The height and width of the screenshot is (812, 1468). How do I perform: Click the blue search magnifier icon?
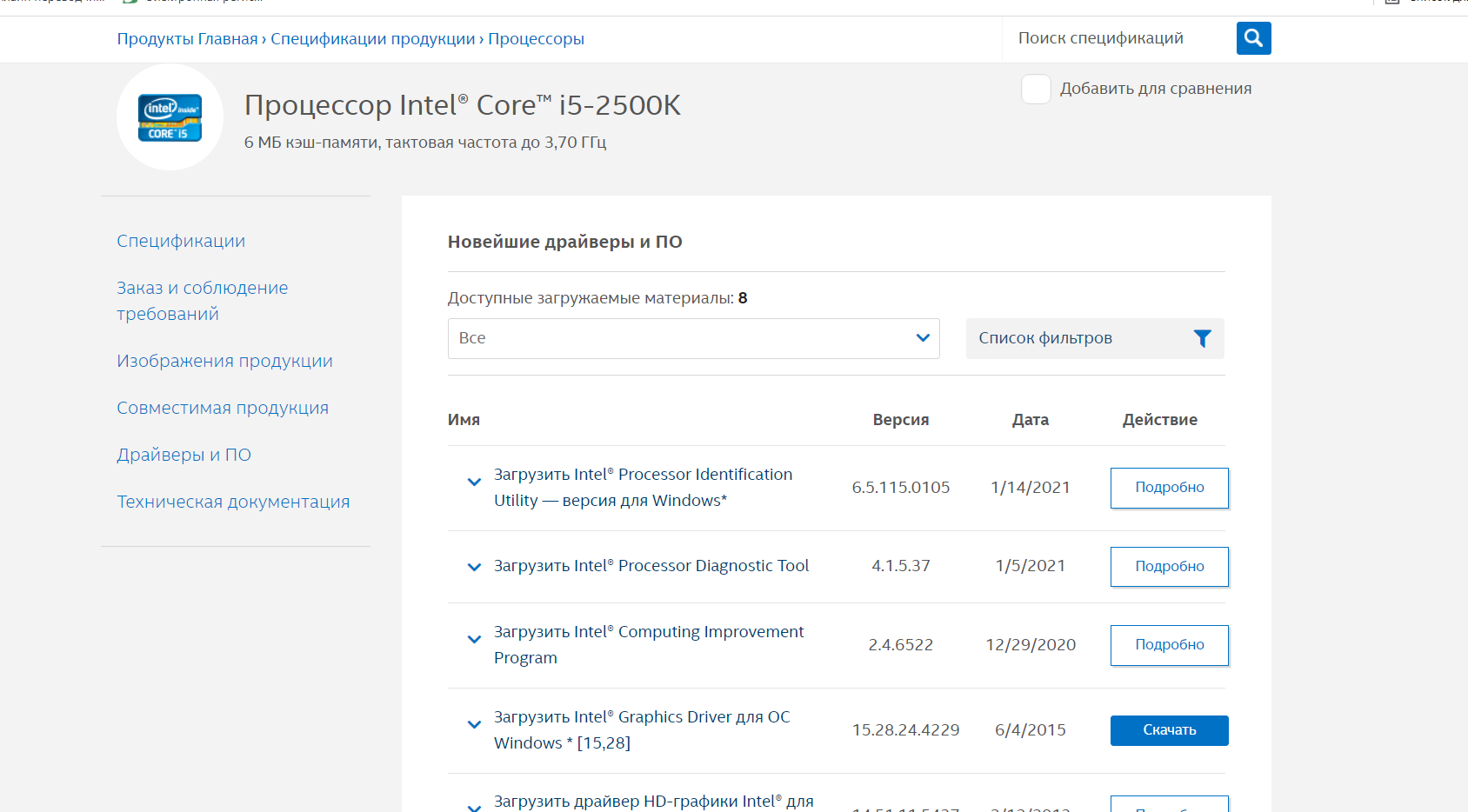(x=1253, y=38)
